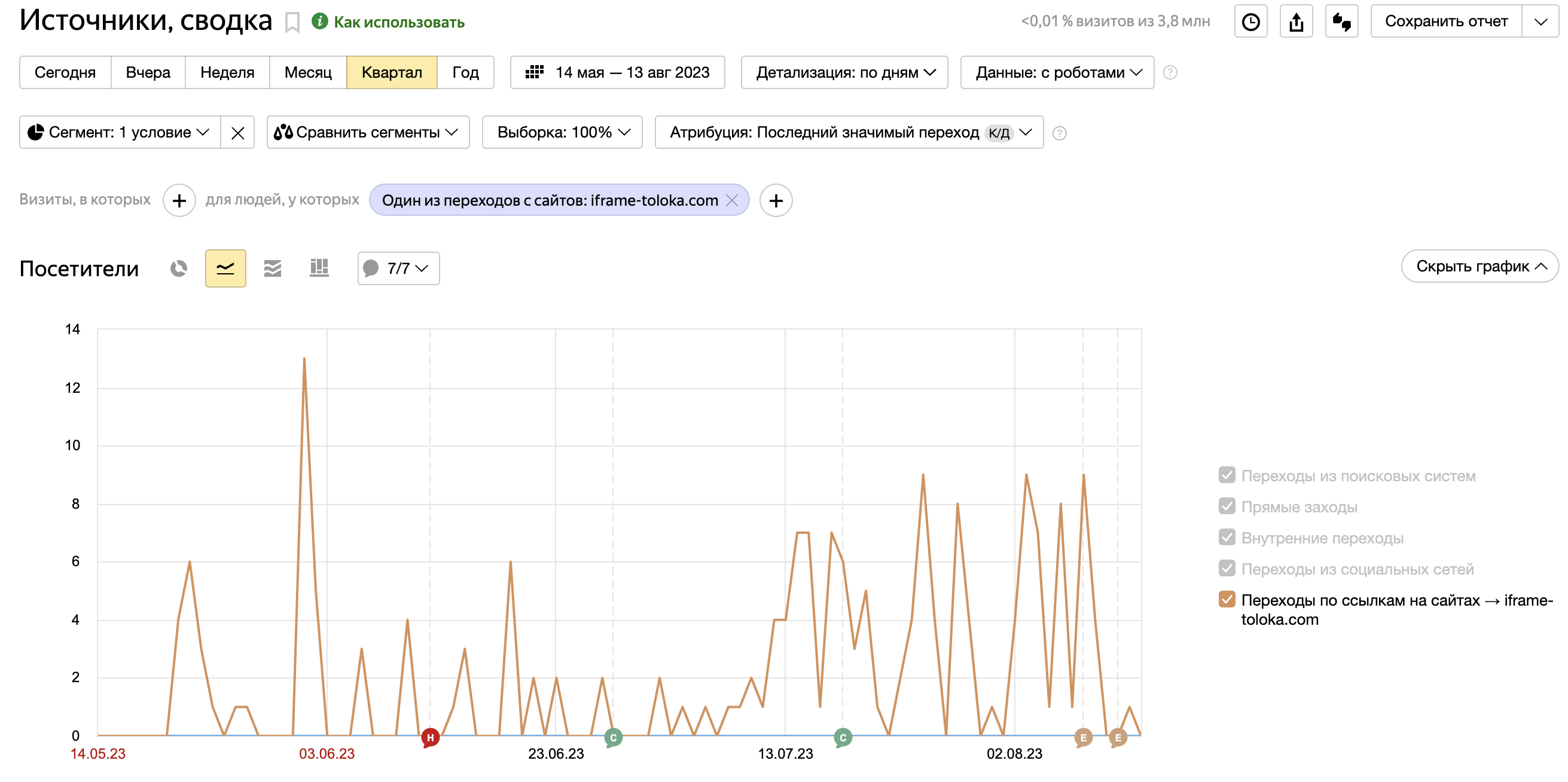Expand the attribution last significant click dropdown
Screen dimensions: 1568x782
849,132
